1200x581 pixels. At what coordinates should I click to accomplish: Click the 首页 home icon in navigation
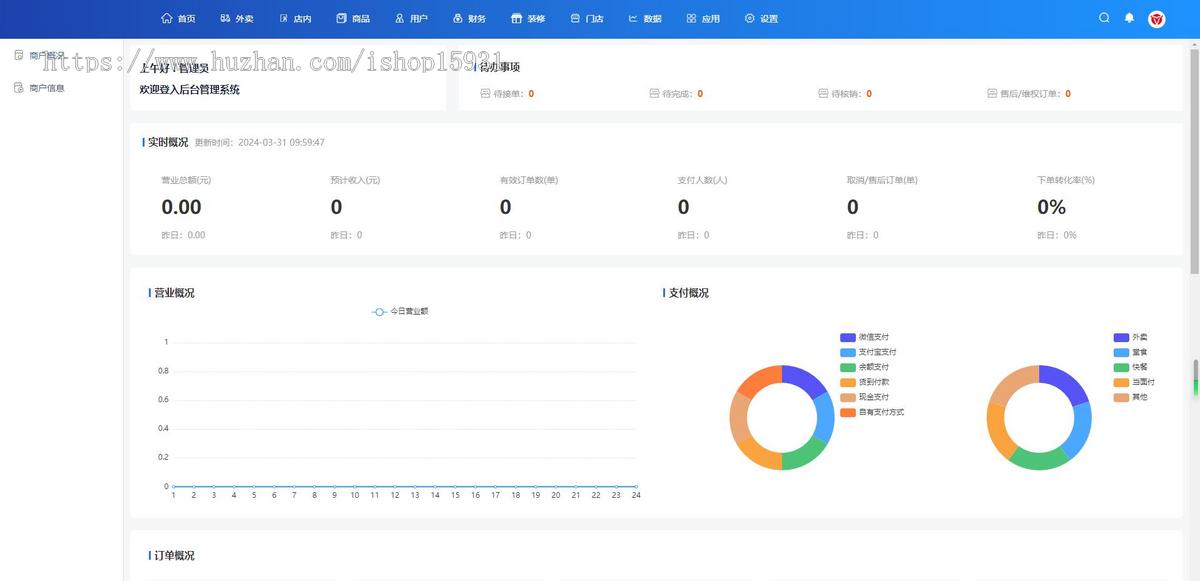point(167,19)
